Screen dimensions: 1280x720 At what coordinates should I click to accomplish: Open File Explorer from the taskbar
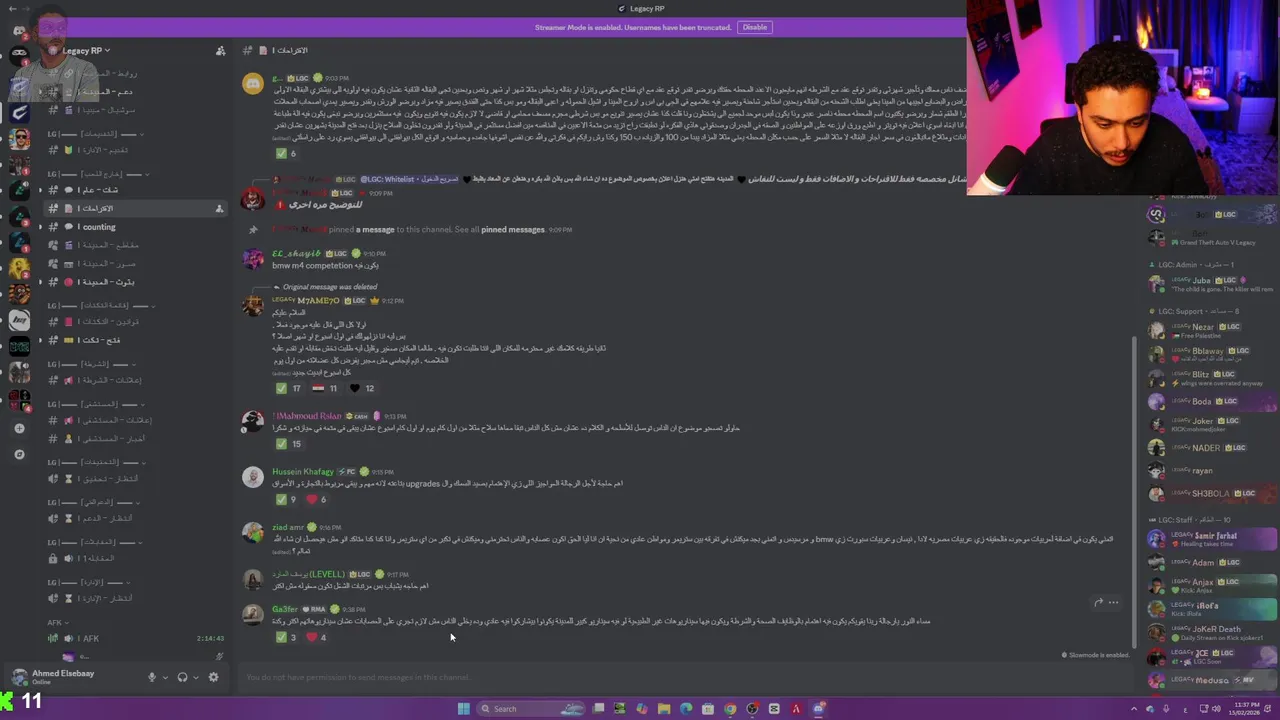(664, 709)
